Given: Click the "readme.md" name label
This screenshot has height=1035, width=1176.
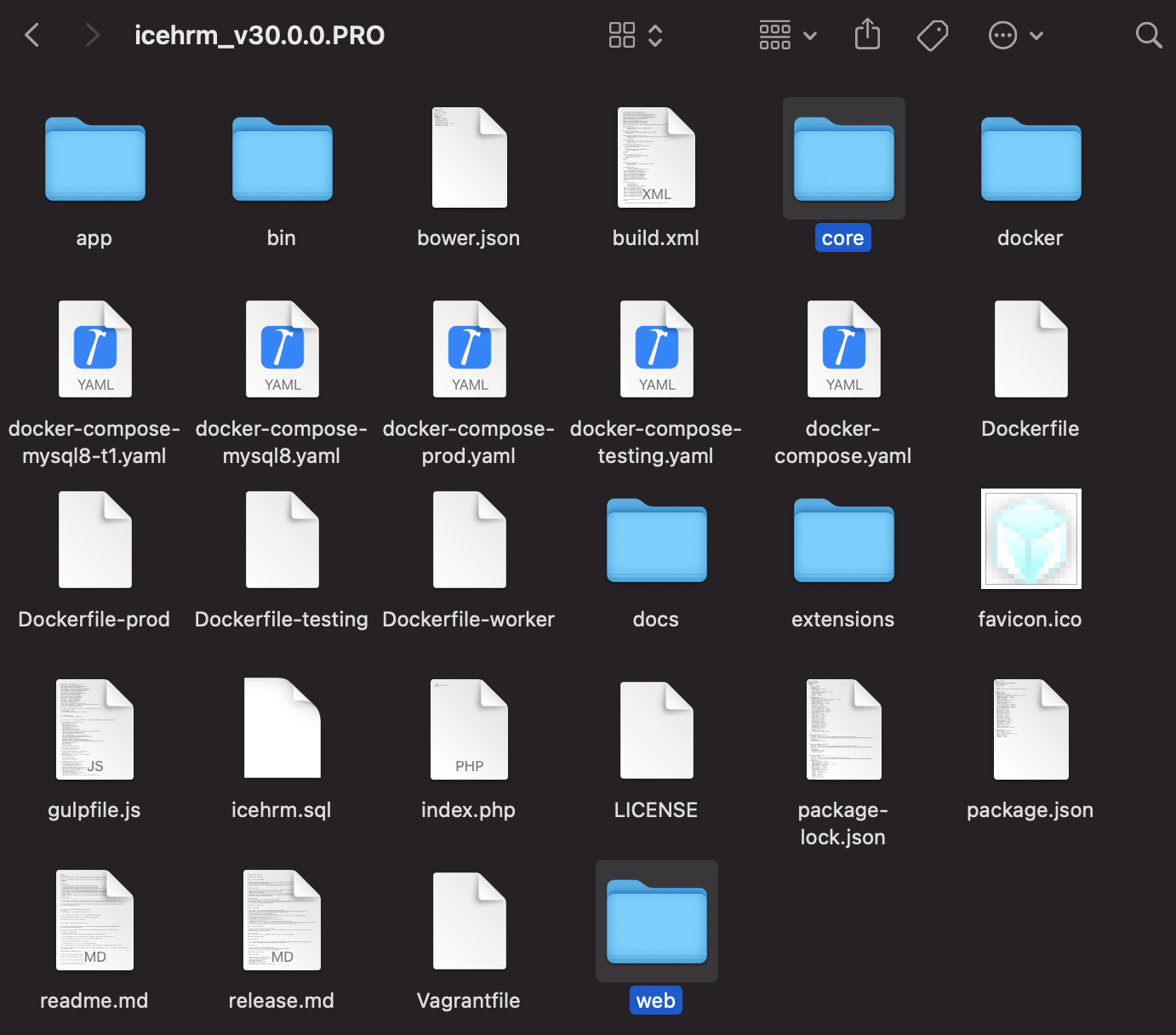Looking at the screenshot, I should tap(94, 1001).
